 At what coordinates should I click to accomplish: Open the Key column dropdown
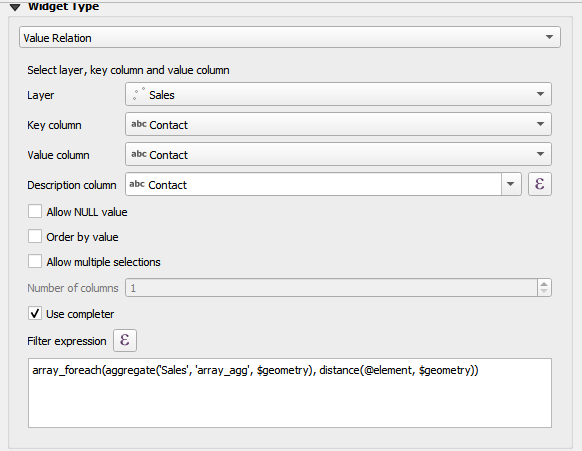pyautogui.click(x=338, y=124)
